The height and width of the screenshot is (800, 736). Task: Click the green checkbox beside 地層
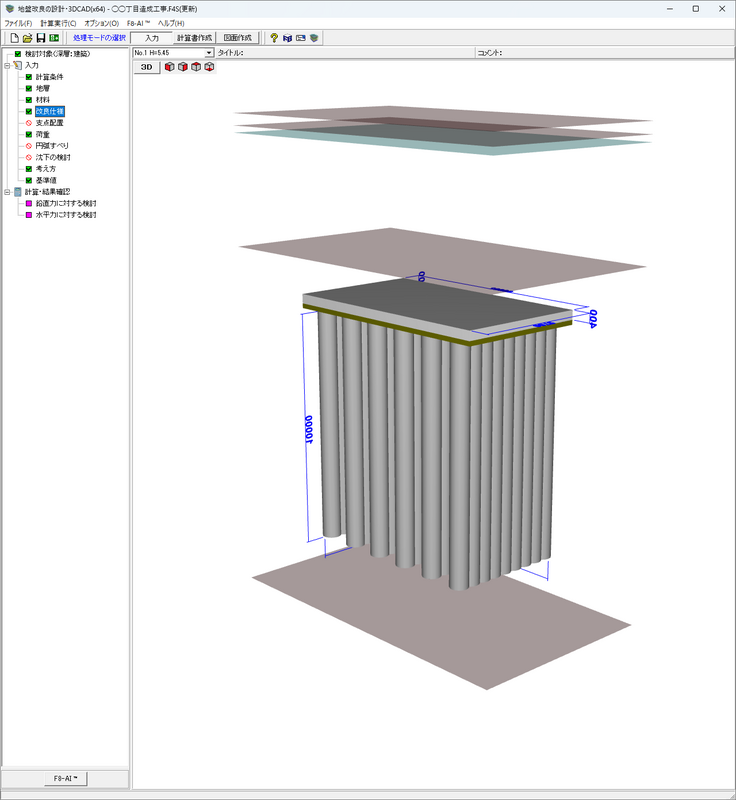pyautogui.click(x=29, y=88)
